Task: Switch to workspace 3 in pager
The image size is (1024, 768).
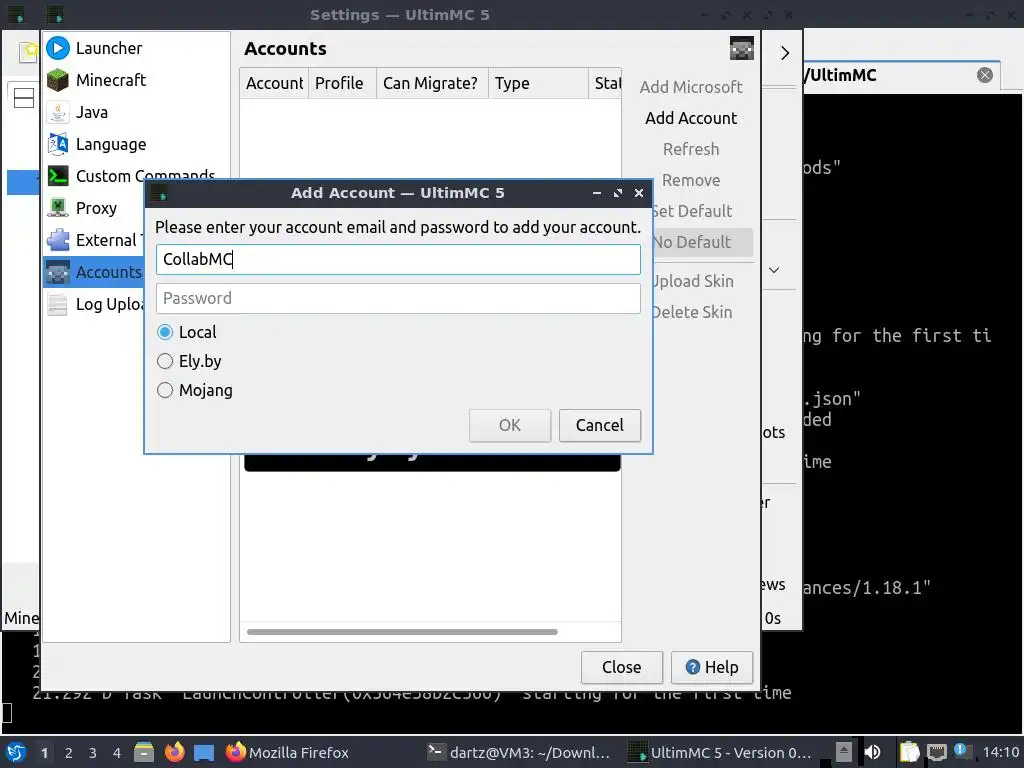Action: [93, 753]
